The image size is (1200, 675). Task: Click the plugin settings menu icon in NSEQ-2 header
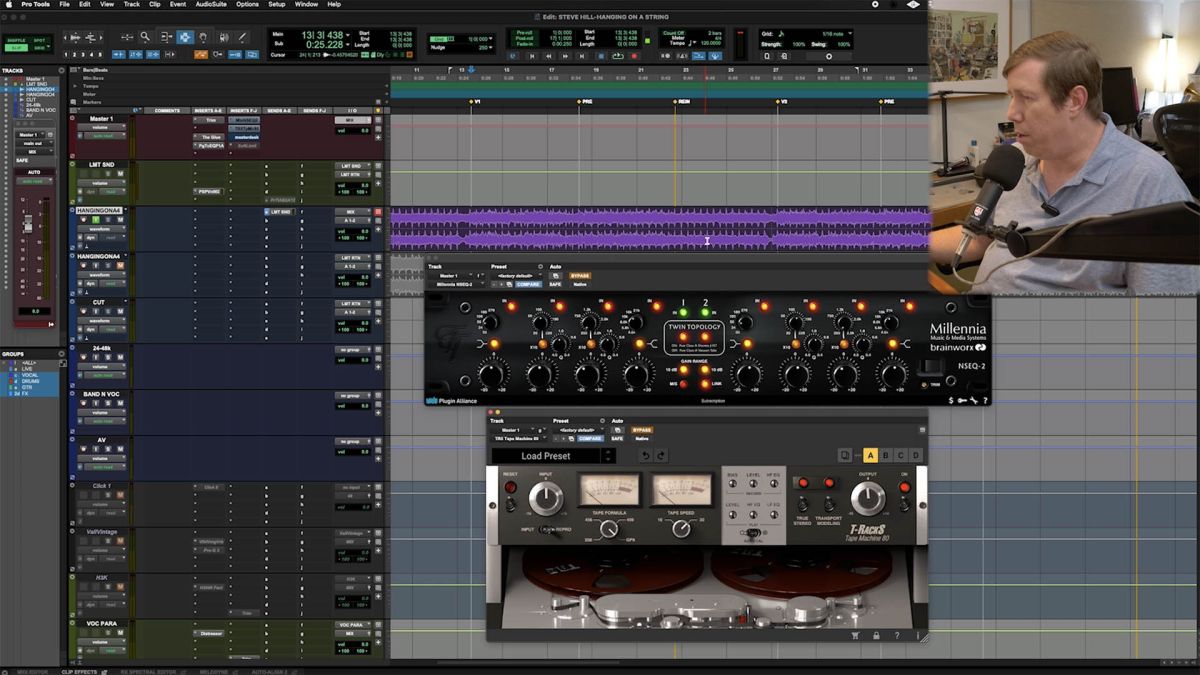tap(540, 267)
